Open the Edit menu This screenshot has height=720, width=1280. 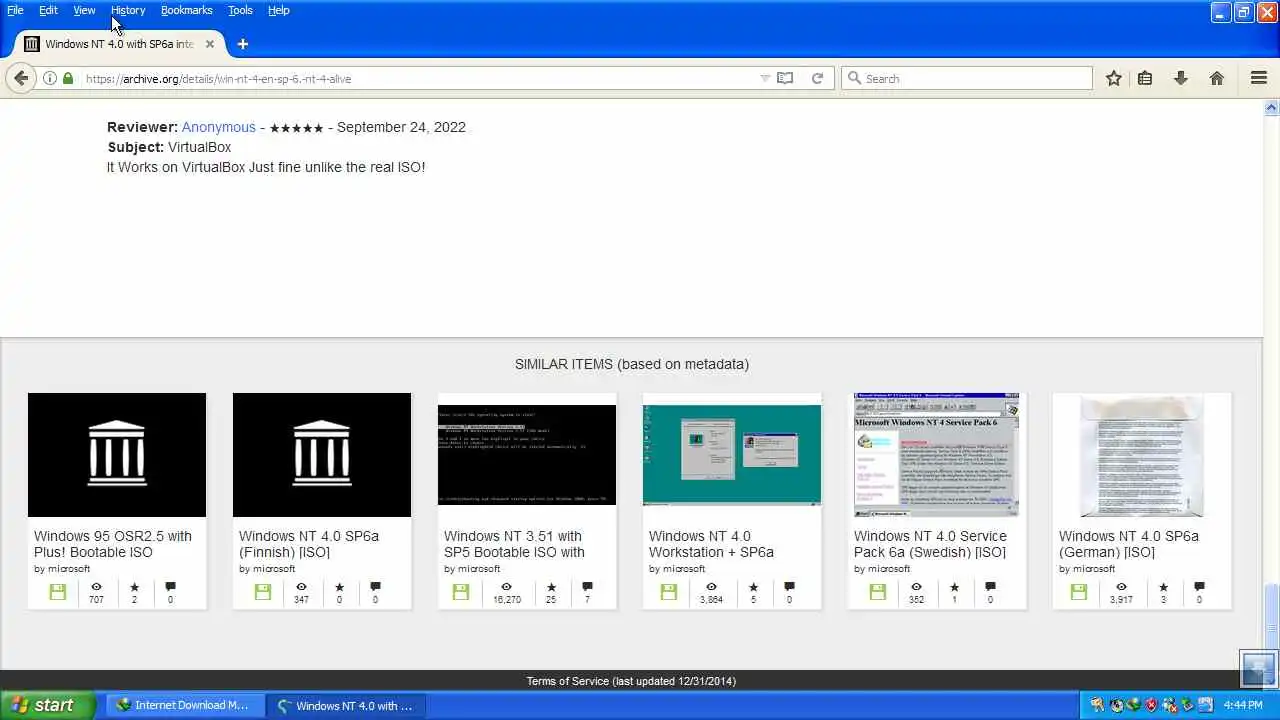[48, 10]
